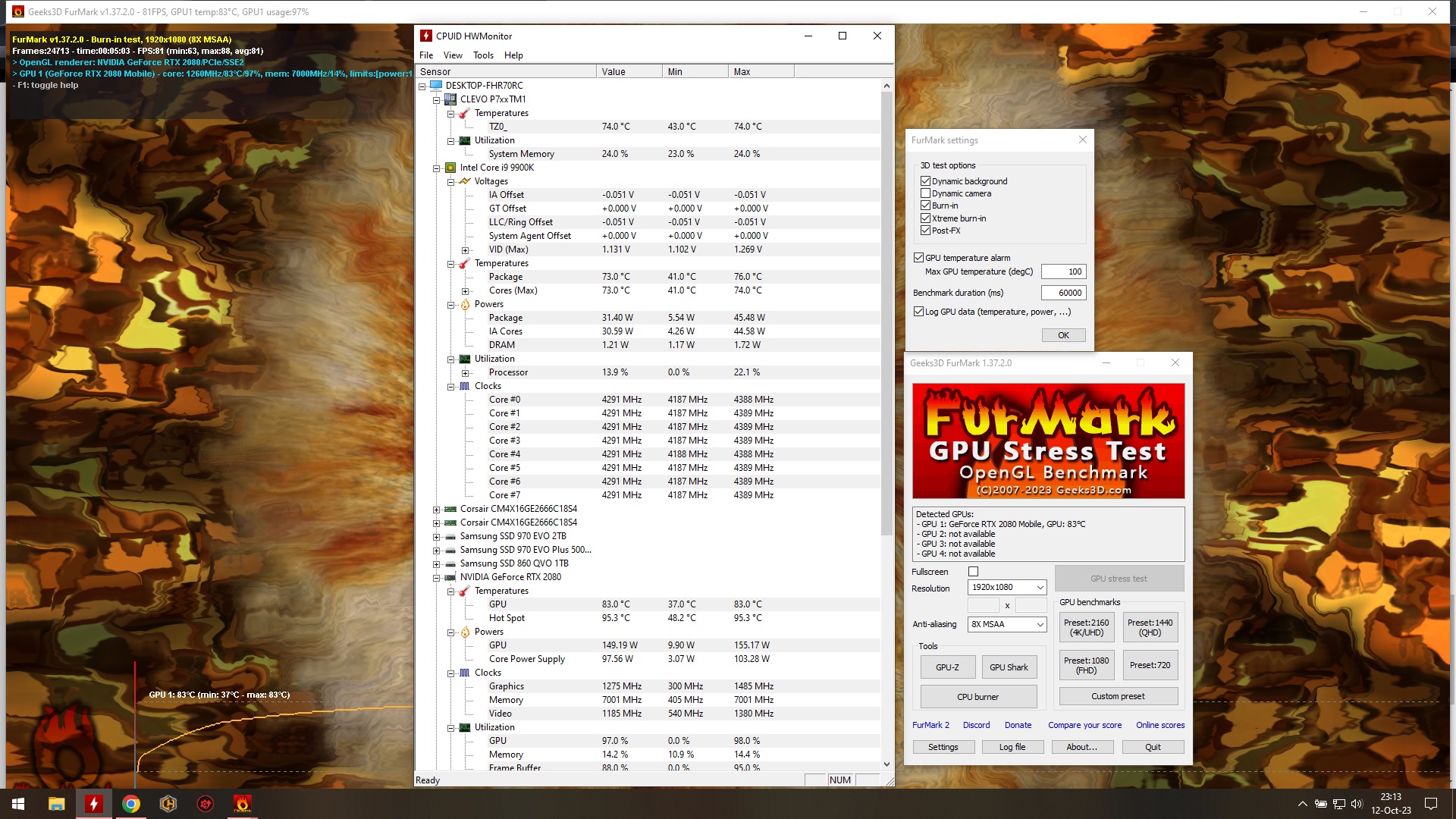Click the volume speaker tray icon
This screenshot has width=1456, height=819.
tap(1357, 804)
